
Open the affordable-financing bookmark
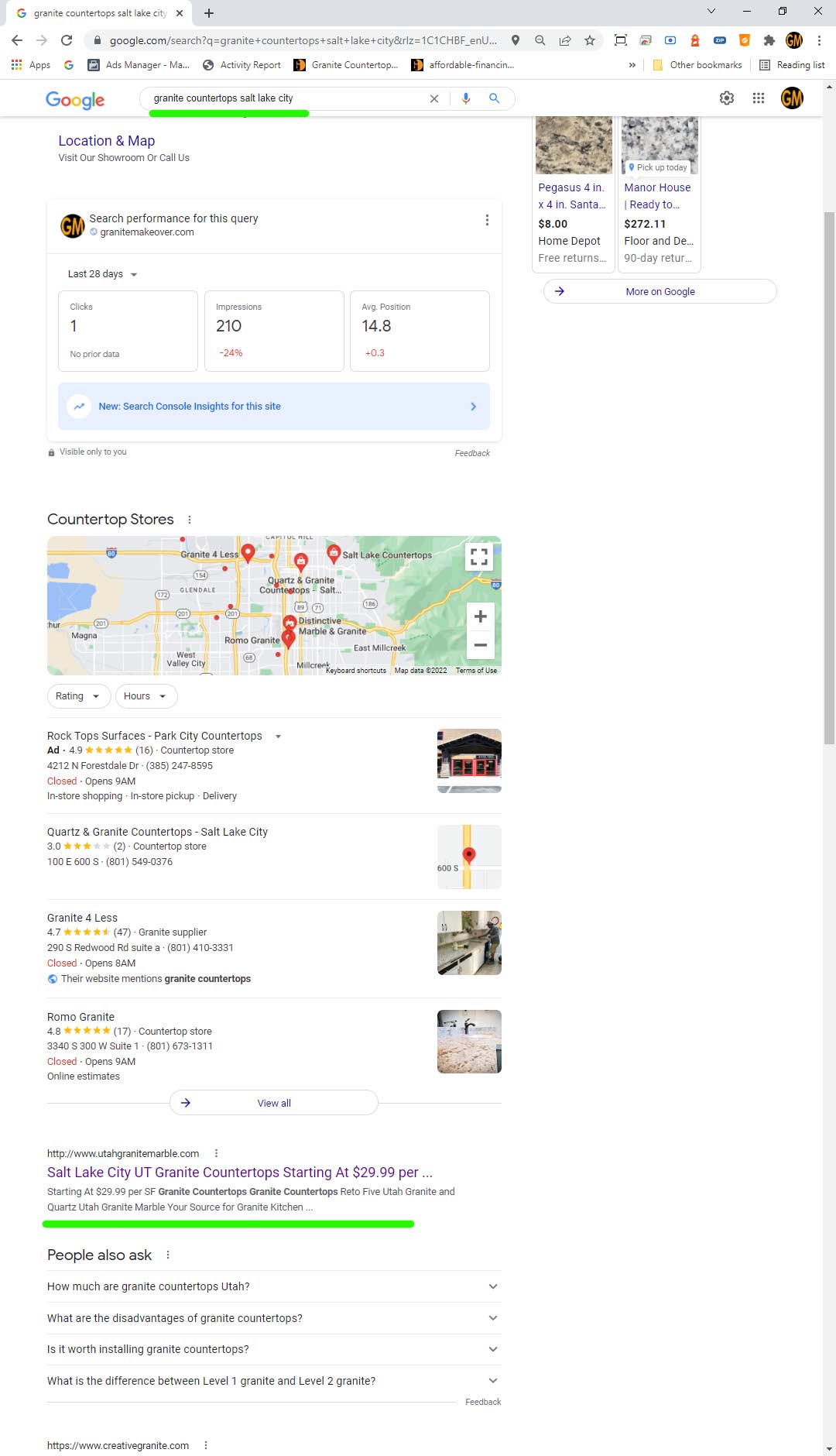463,65
